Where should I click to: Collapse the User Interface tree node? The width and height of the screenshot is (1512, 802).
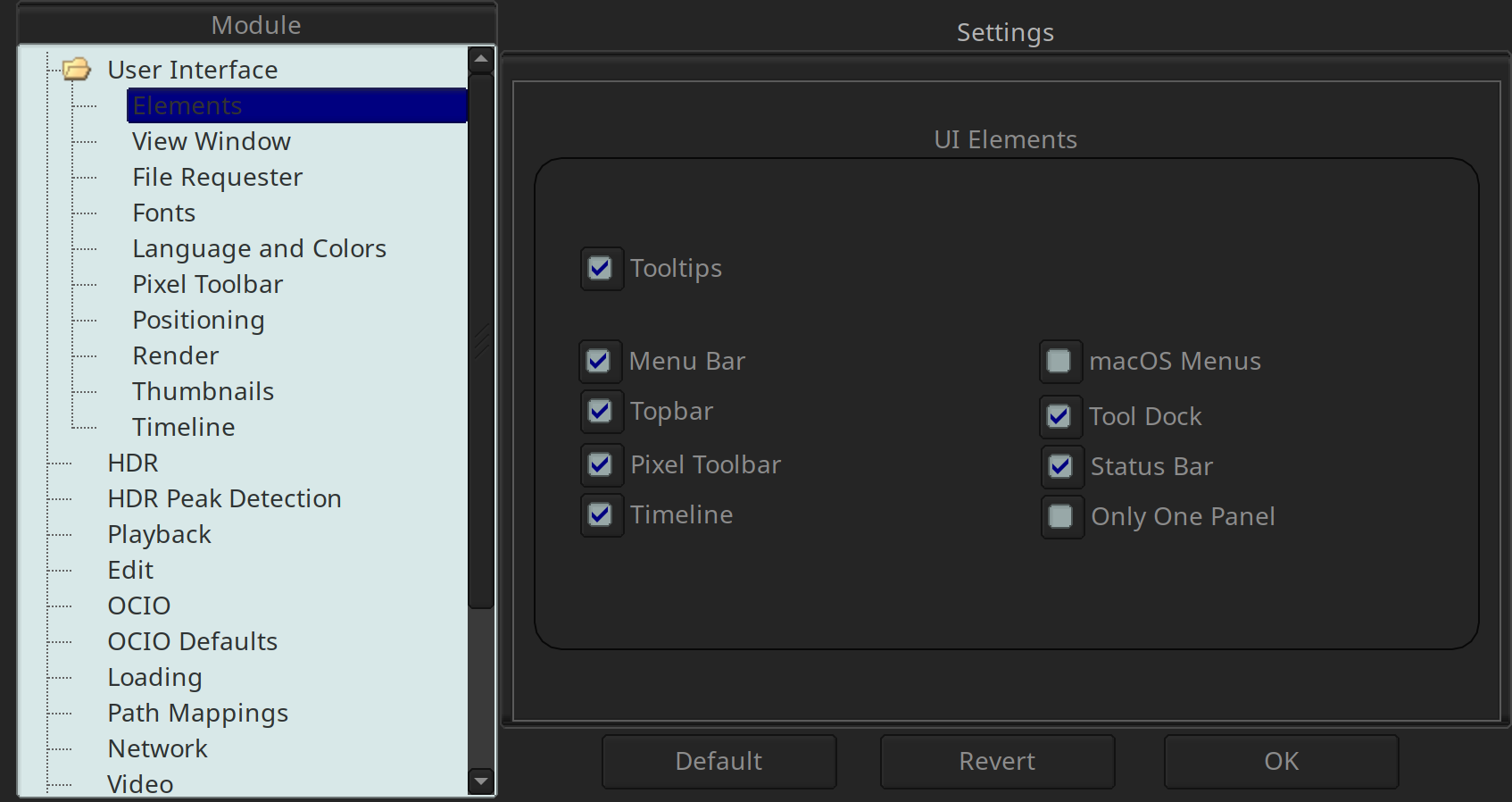click(77, 69)
